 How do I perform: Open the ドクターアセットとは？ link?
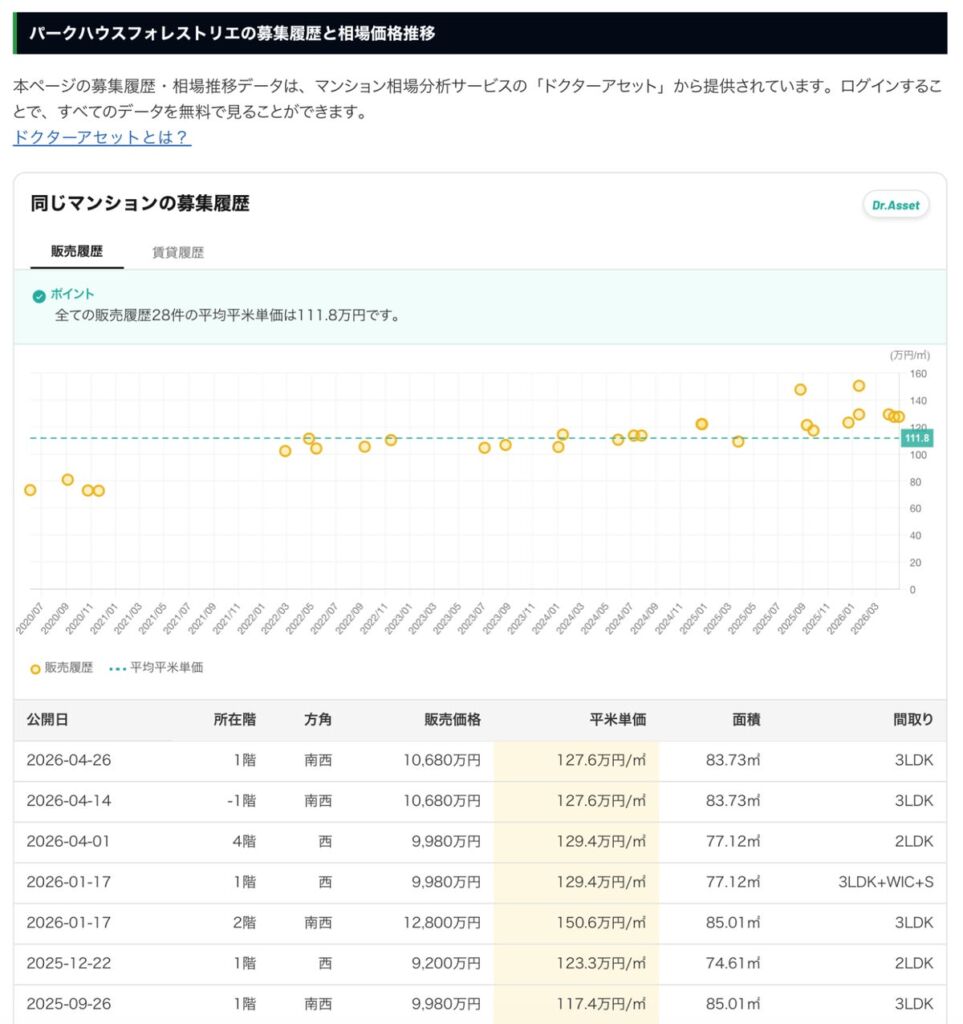pos(102,137)
